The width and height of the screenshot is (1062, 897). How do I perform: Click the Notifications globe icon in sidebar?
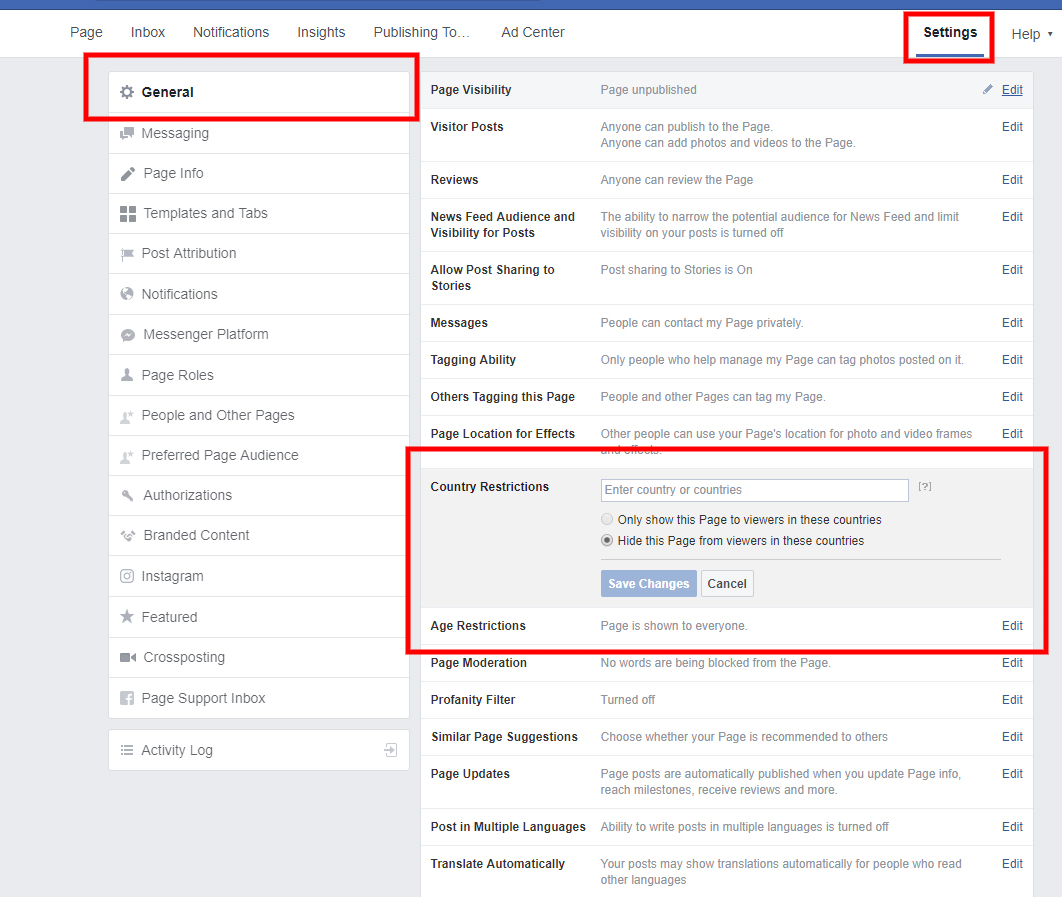127,294
